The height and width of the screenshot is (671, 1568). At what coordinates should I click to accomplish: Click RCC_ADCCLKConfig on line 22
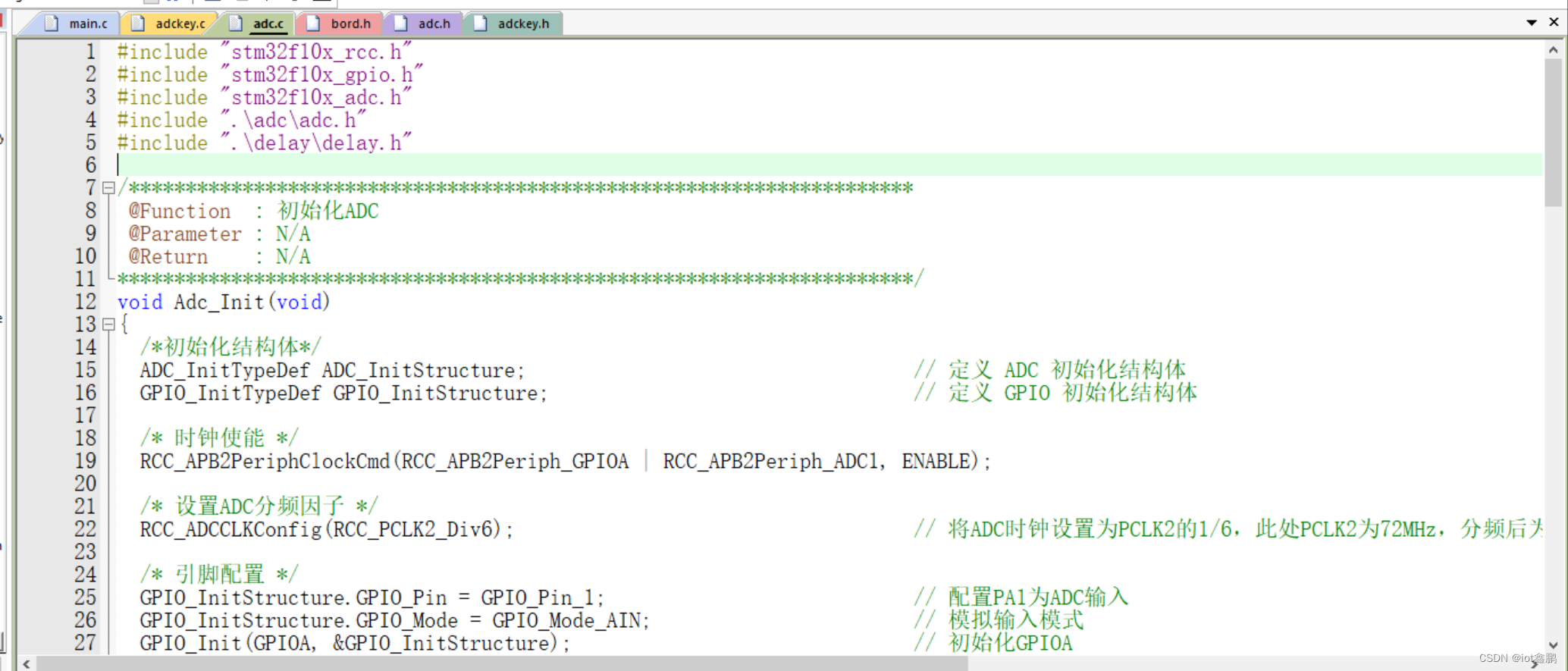[x=230, y=529]
